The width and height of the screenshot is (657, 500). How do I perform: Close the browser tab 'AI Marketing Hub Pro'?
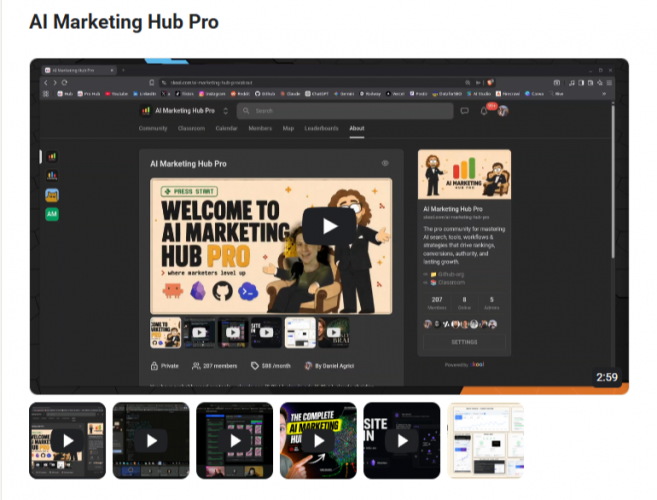(112, 70)
